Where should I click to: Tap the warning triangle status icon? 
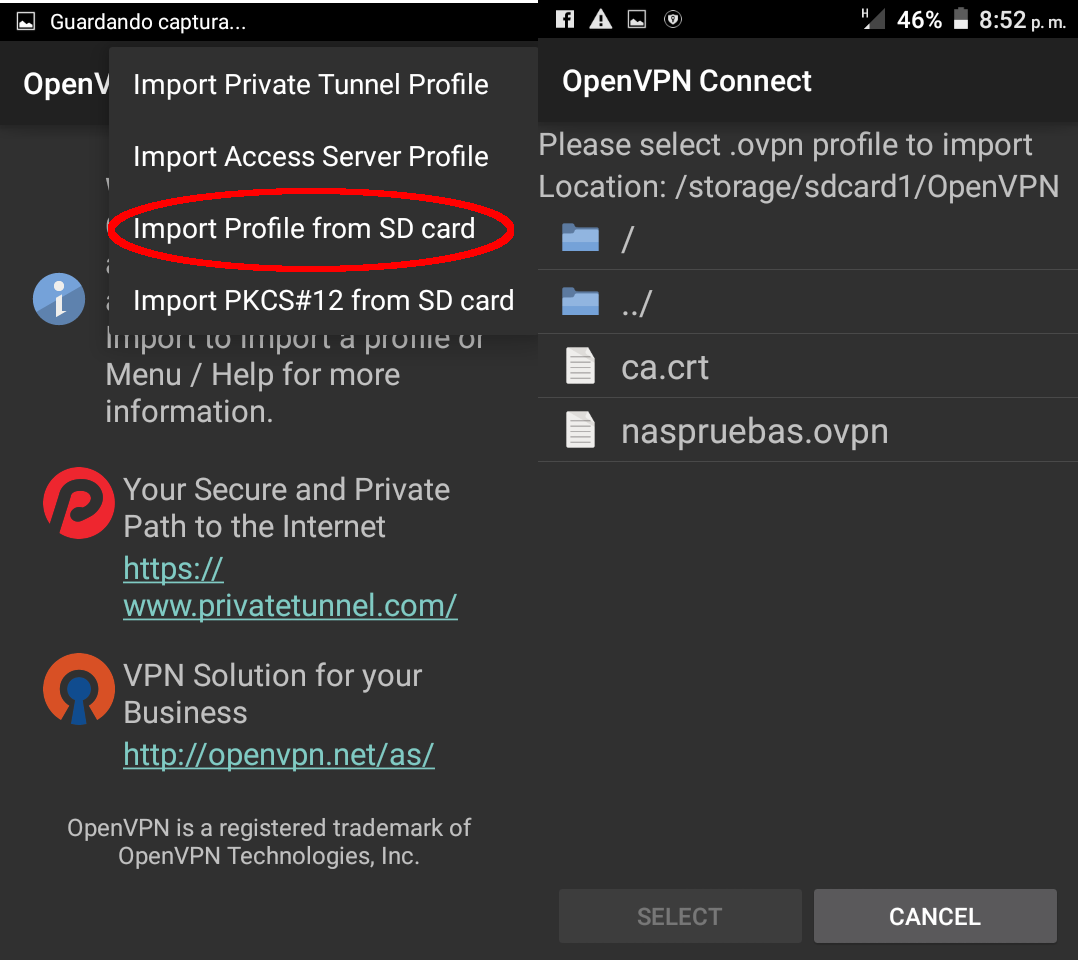601,19
